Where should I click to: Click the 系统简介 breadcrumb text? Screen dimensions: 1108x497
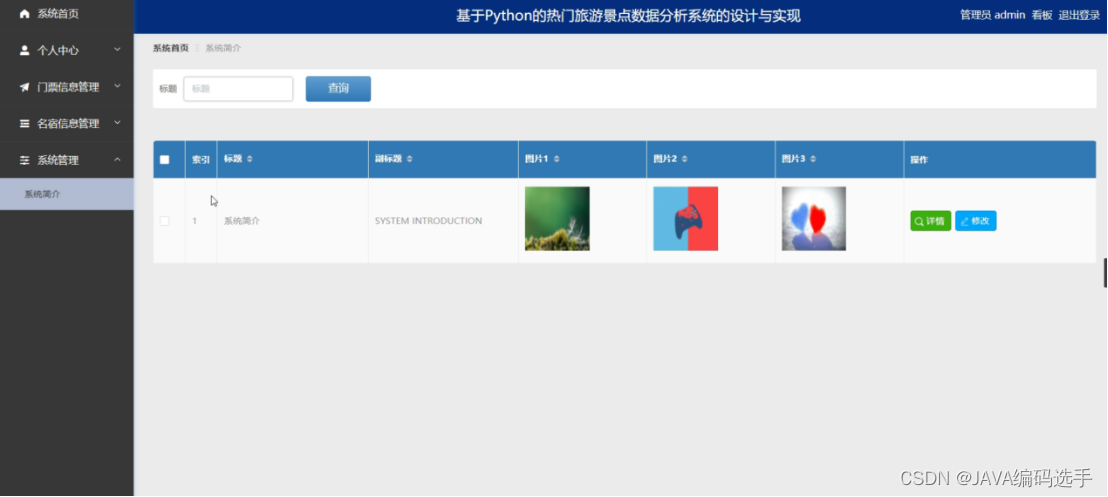223,48
